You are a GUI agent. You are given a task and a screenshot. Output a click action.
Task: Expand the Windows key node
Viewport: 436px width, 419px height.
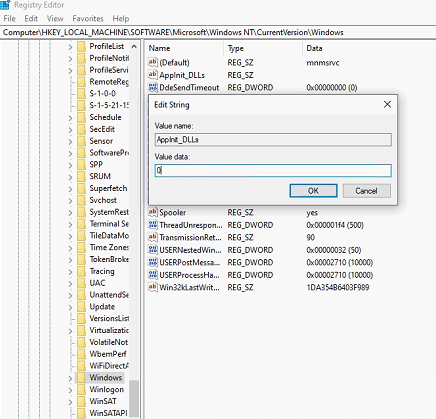tap(70, 378)
